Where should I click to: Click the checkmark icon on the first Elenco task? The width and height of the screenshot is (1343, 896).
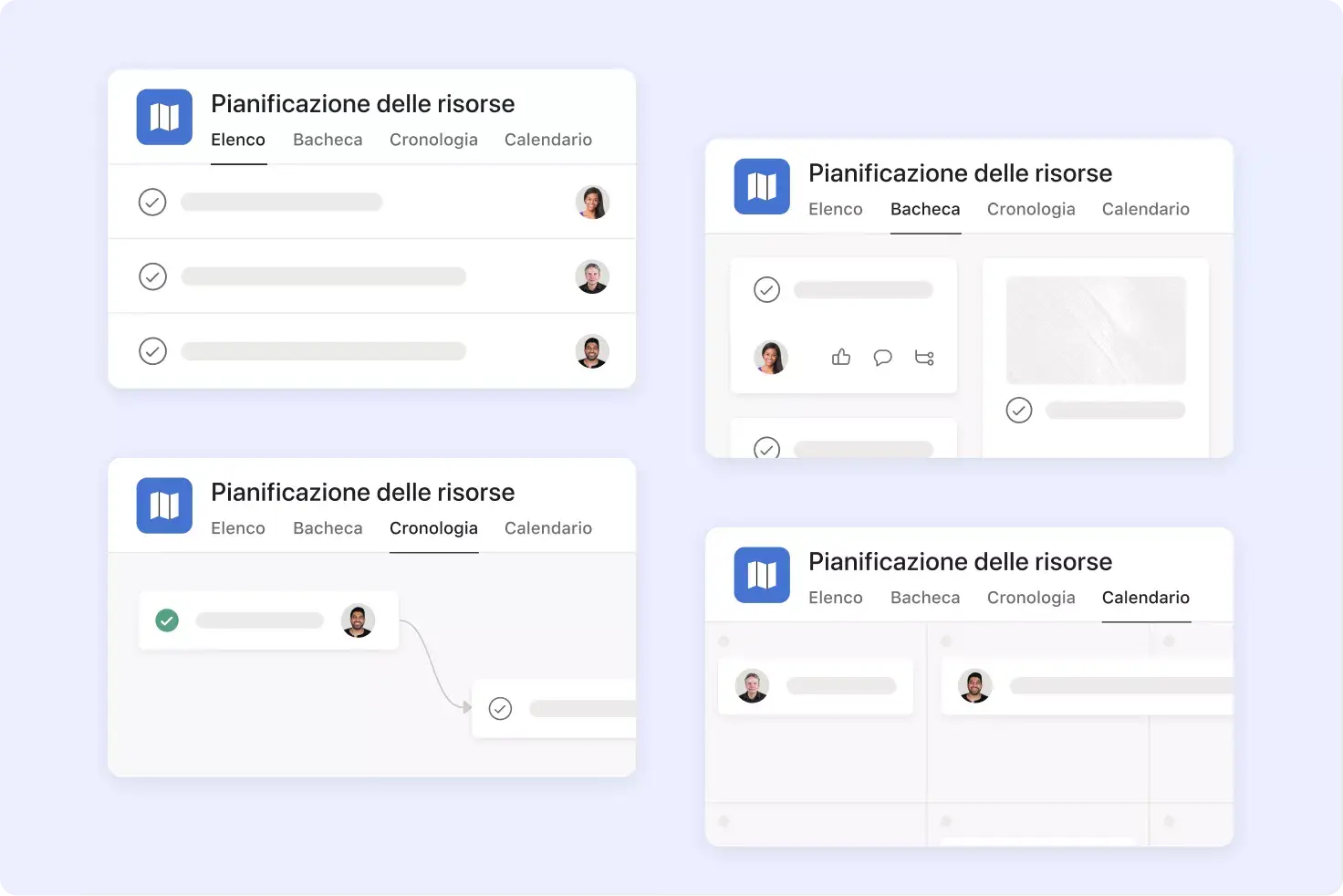coord(152,202)
